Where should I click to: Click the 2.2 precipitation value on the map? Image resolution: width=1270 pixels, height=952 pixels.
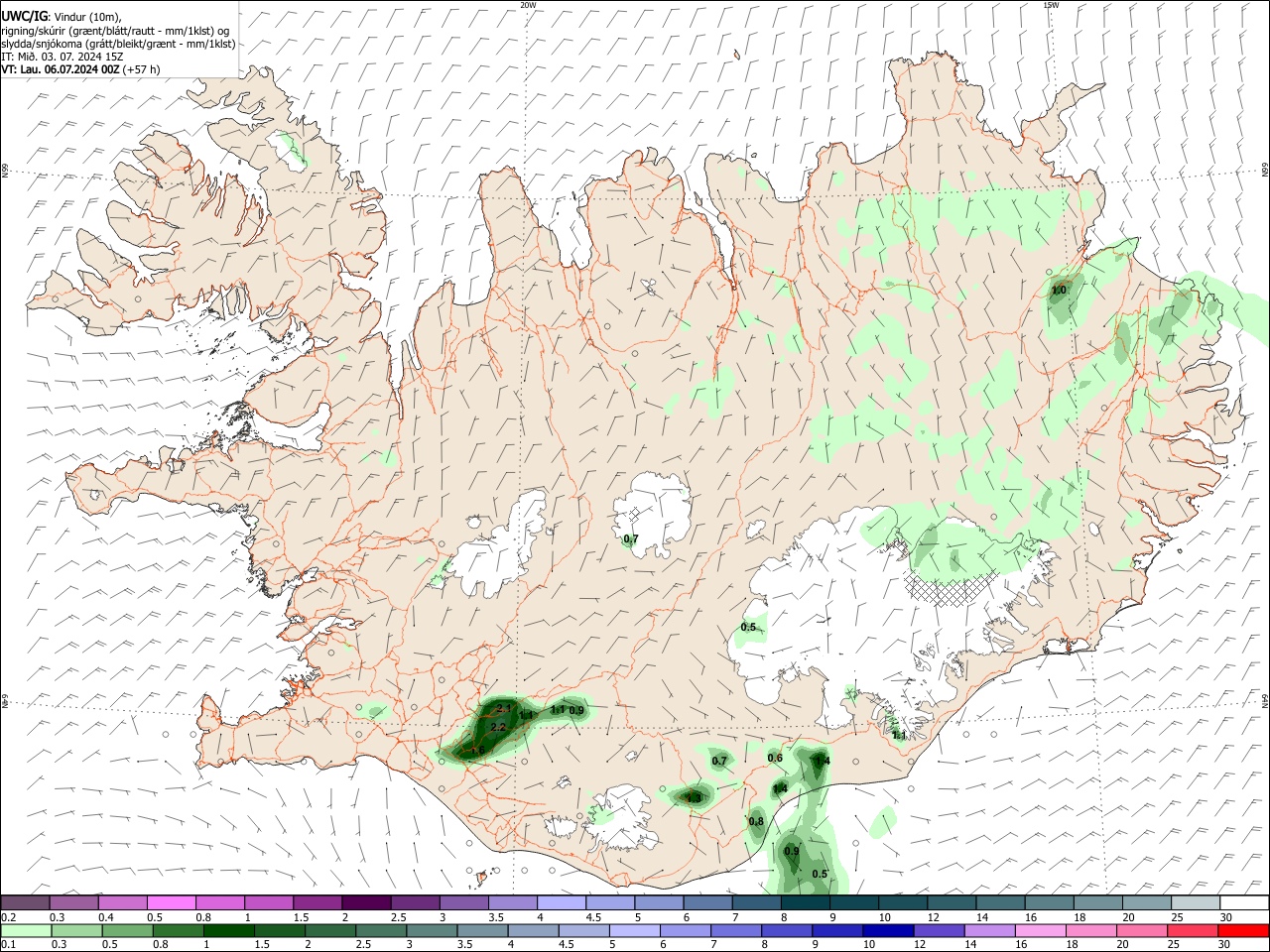[498, 728]
